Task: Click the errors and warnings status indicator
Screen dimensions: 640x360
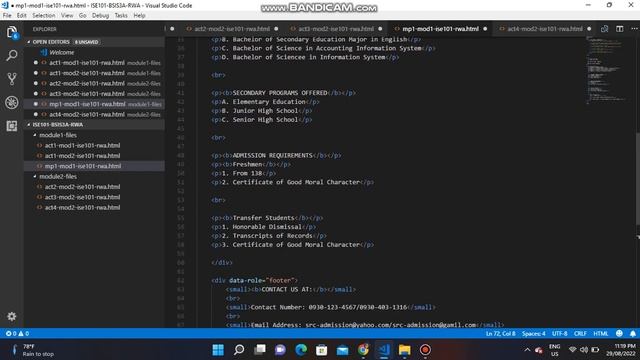Action: coord(17,333)
